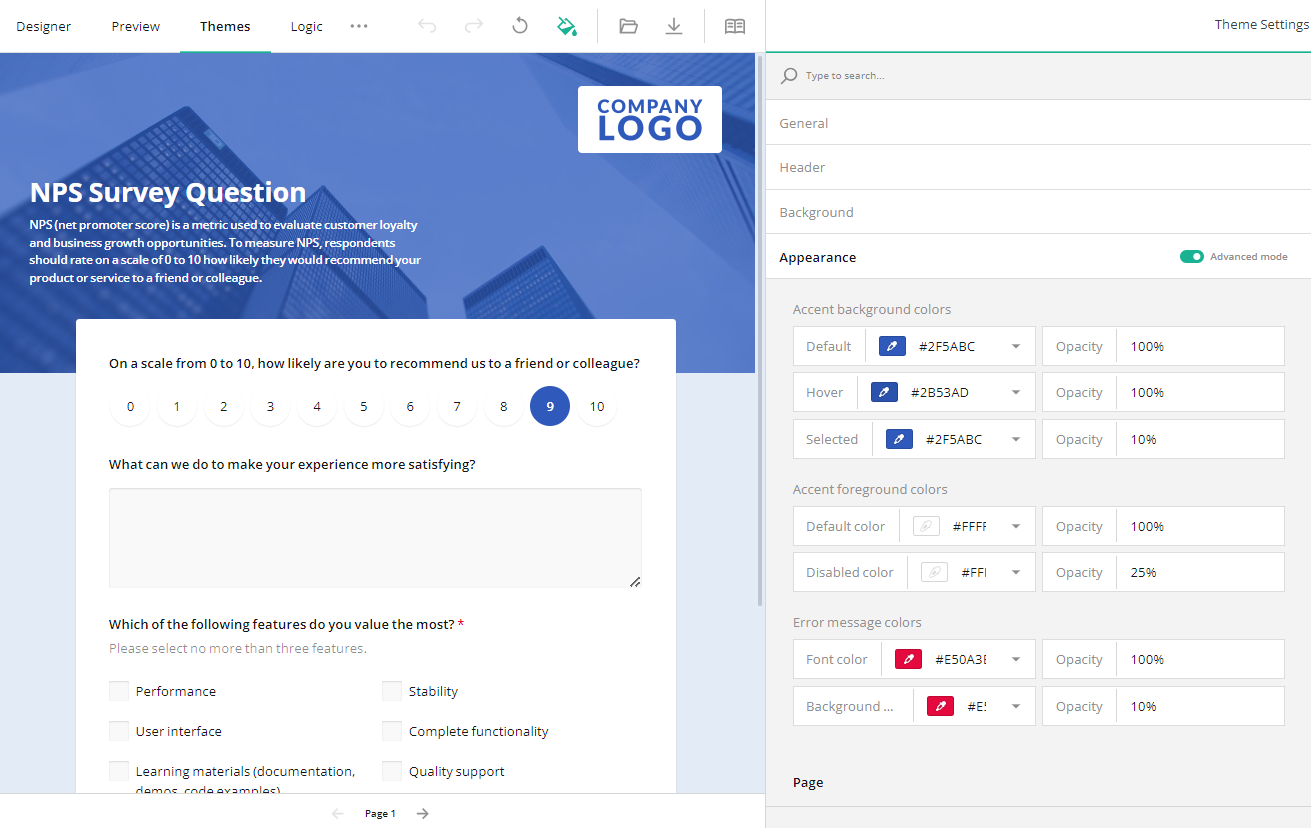Expand the Background settings section
The image size is (1311, 828).
(x=816, y=211)
